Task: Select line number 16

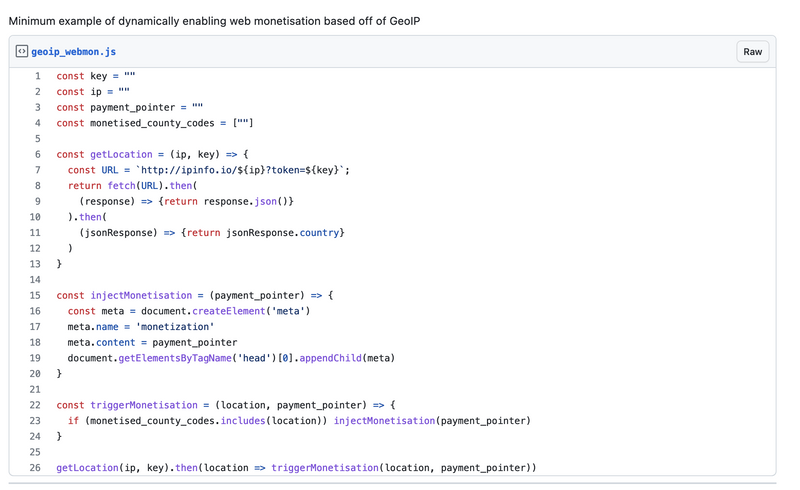Action: point(35,311)
